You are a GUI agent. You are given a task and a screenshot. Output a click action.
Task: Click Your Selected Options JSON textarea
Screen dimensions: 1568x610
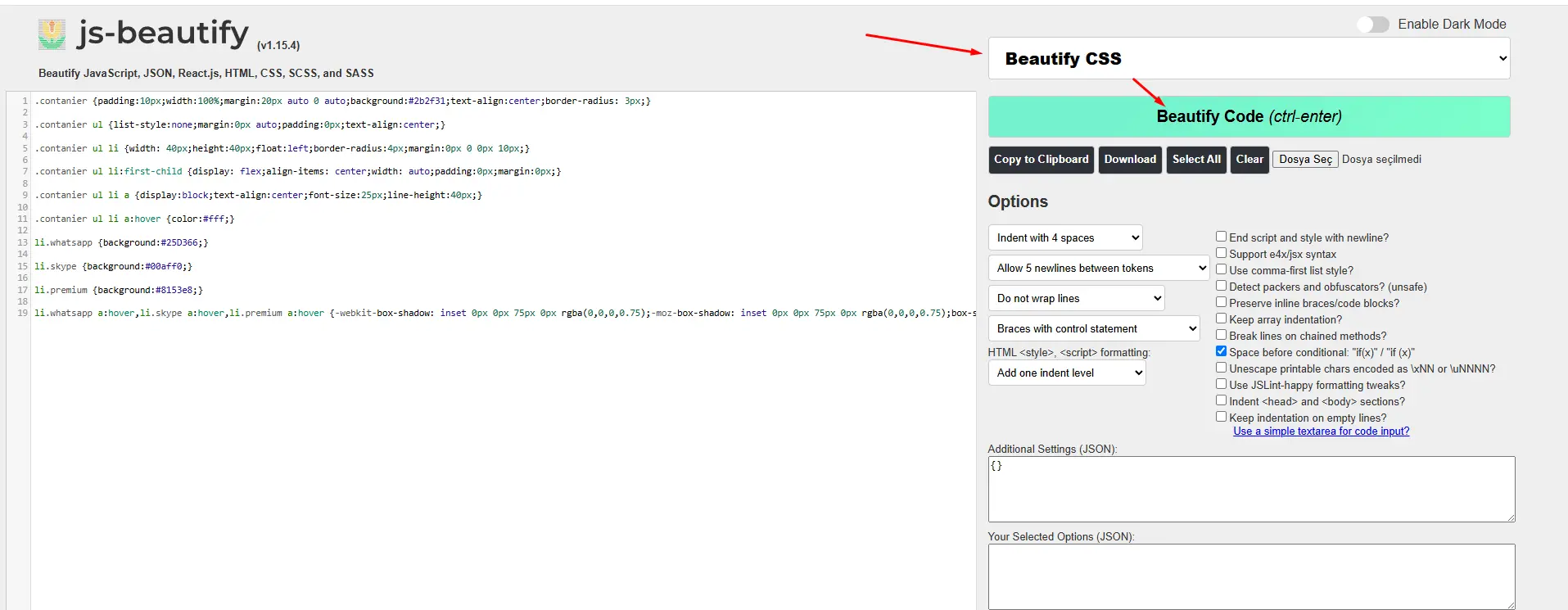(x=1251, y=576)
